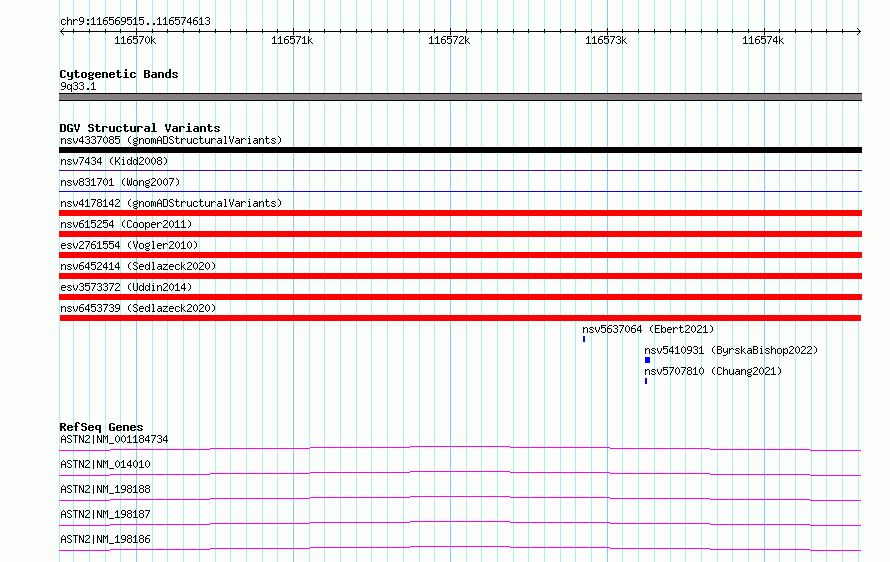
Task: Click the right arrow of the ruler
Action: (859, 31)
